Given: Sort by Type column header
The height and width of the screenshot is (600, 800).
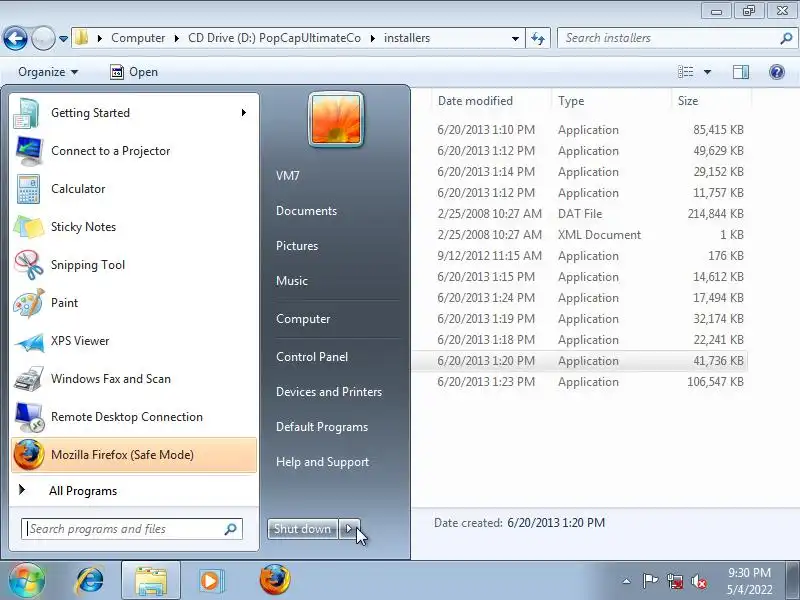Looking at the screenshot, I should [611, 101].
